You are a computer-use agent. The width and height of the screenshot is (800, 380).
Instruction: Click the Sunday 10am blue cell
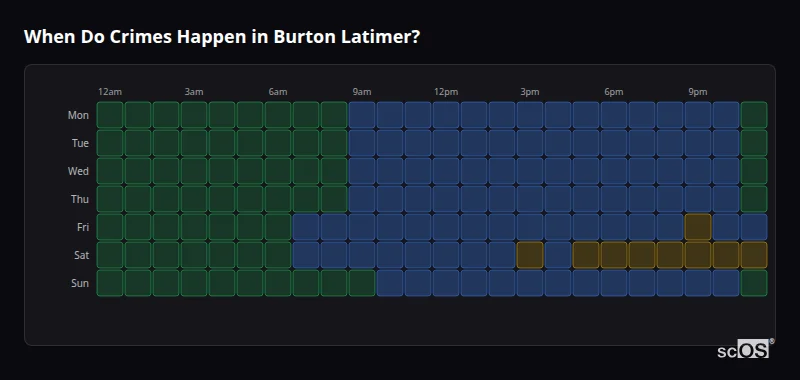(x=390, y=283)
